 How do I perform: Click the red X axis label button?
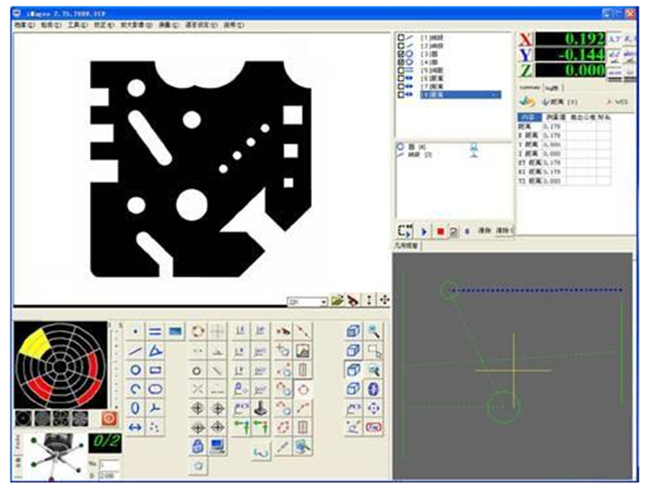pyautogui.click(x=526, y=40)
